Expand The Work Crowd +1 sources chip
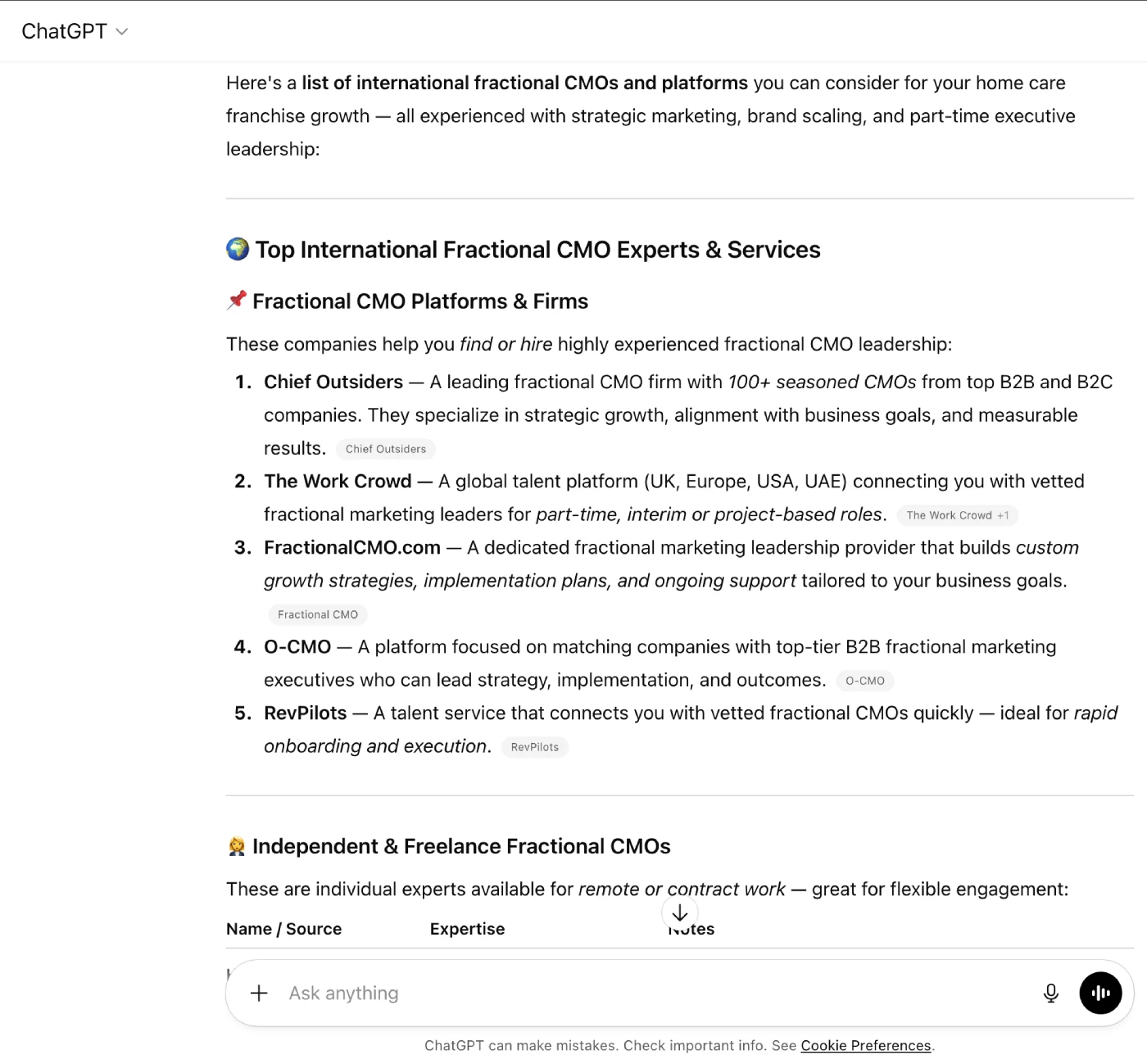1147x1064 pixels. (957, 515)
